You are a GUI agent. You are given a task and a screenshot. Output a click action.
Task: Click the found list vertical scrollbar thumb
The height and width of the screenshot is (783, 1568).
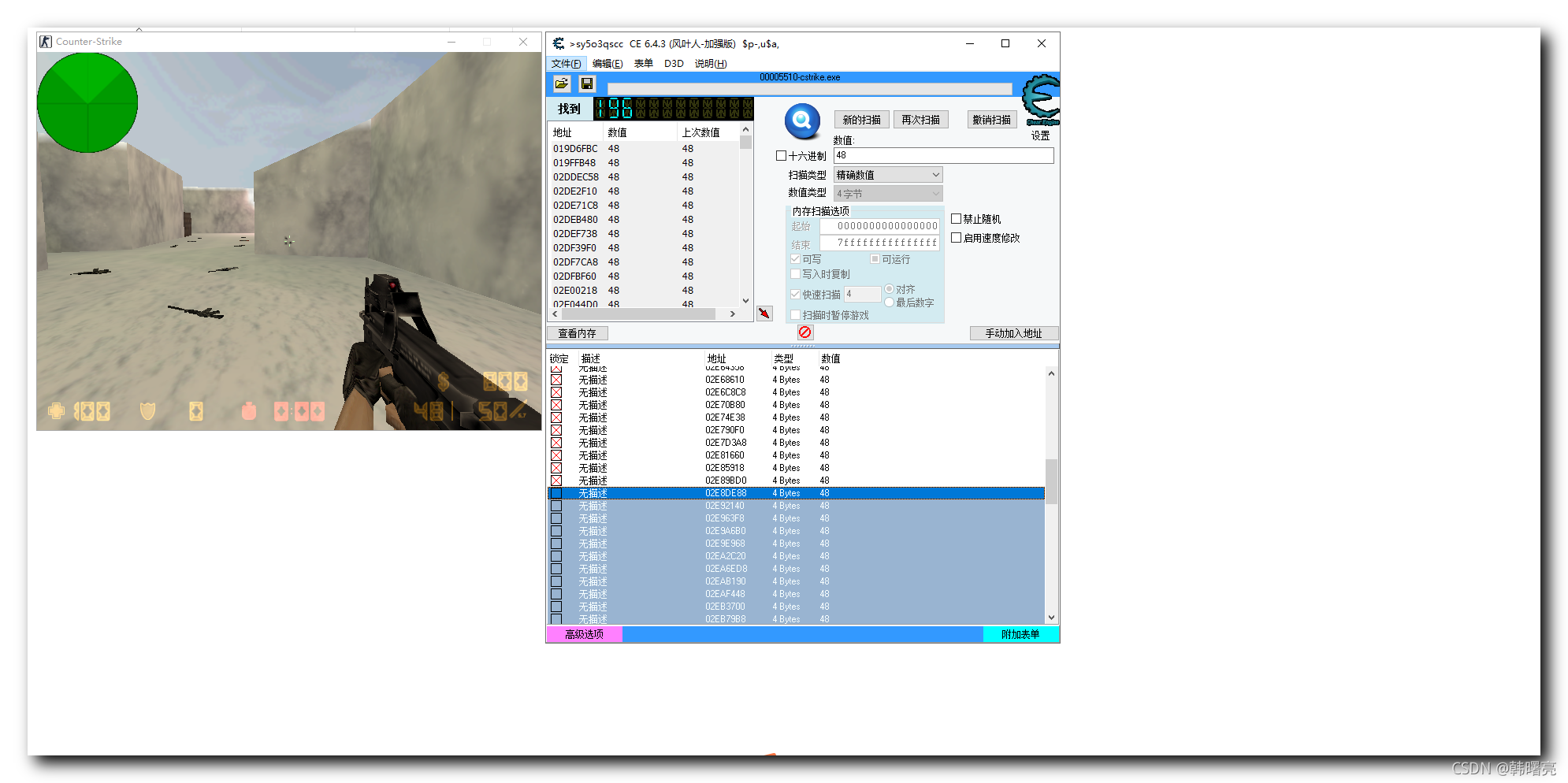746,143
